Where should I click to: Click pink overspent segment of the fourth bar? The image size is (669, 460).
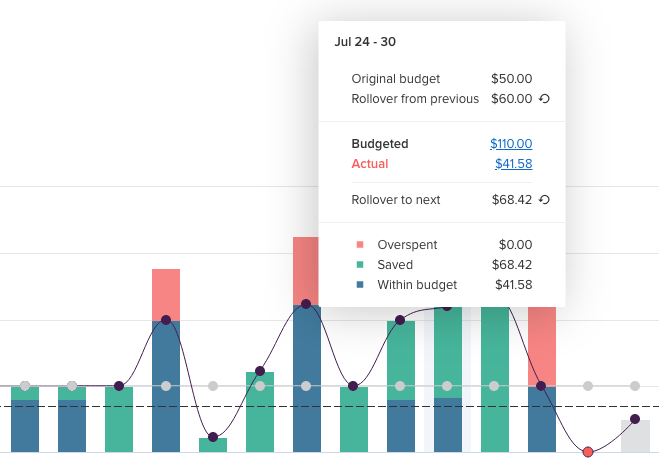click(166, 294)
